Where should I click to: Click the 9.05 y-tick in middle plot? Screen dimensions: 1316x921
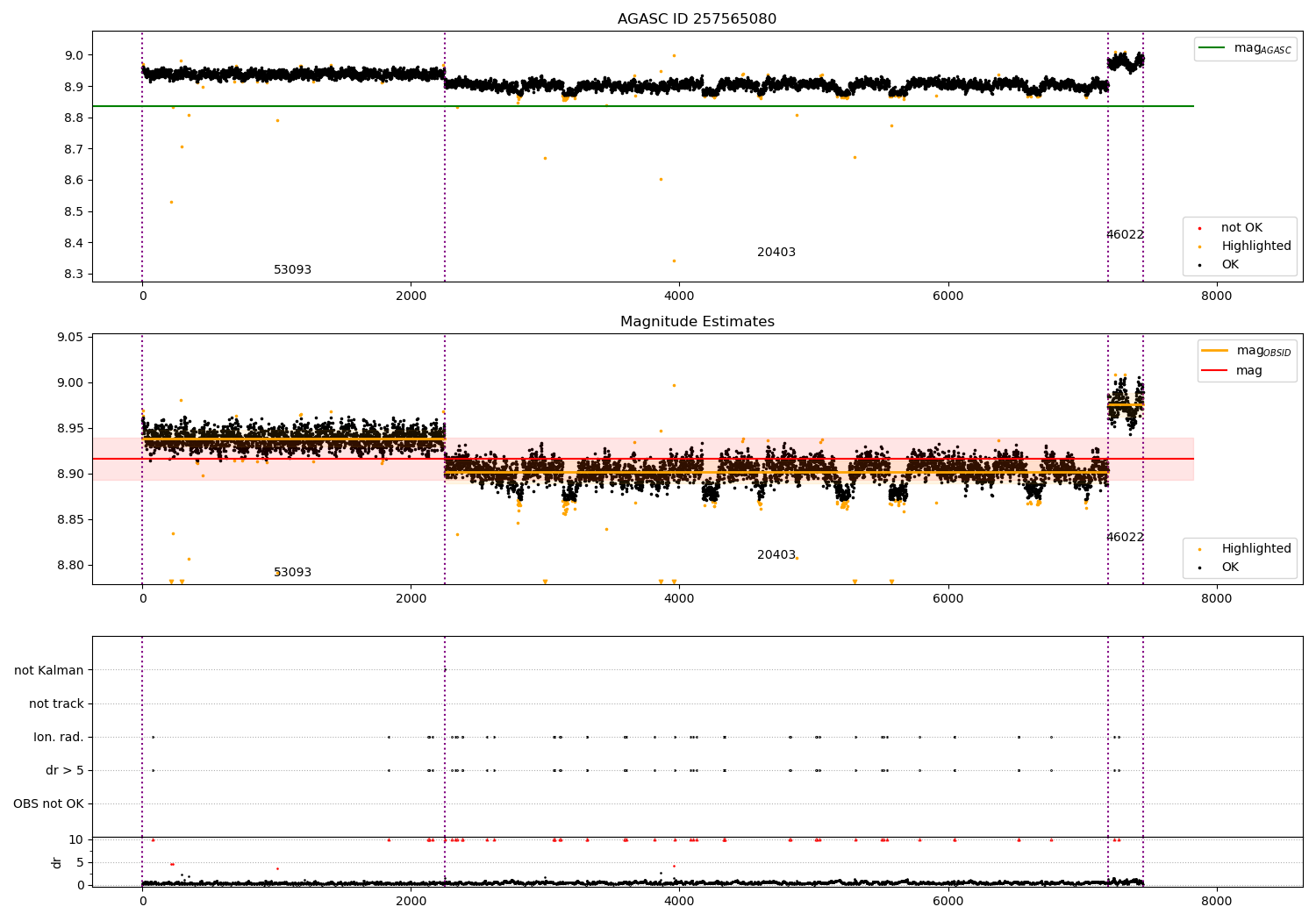70,338
